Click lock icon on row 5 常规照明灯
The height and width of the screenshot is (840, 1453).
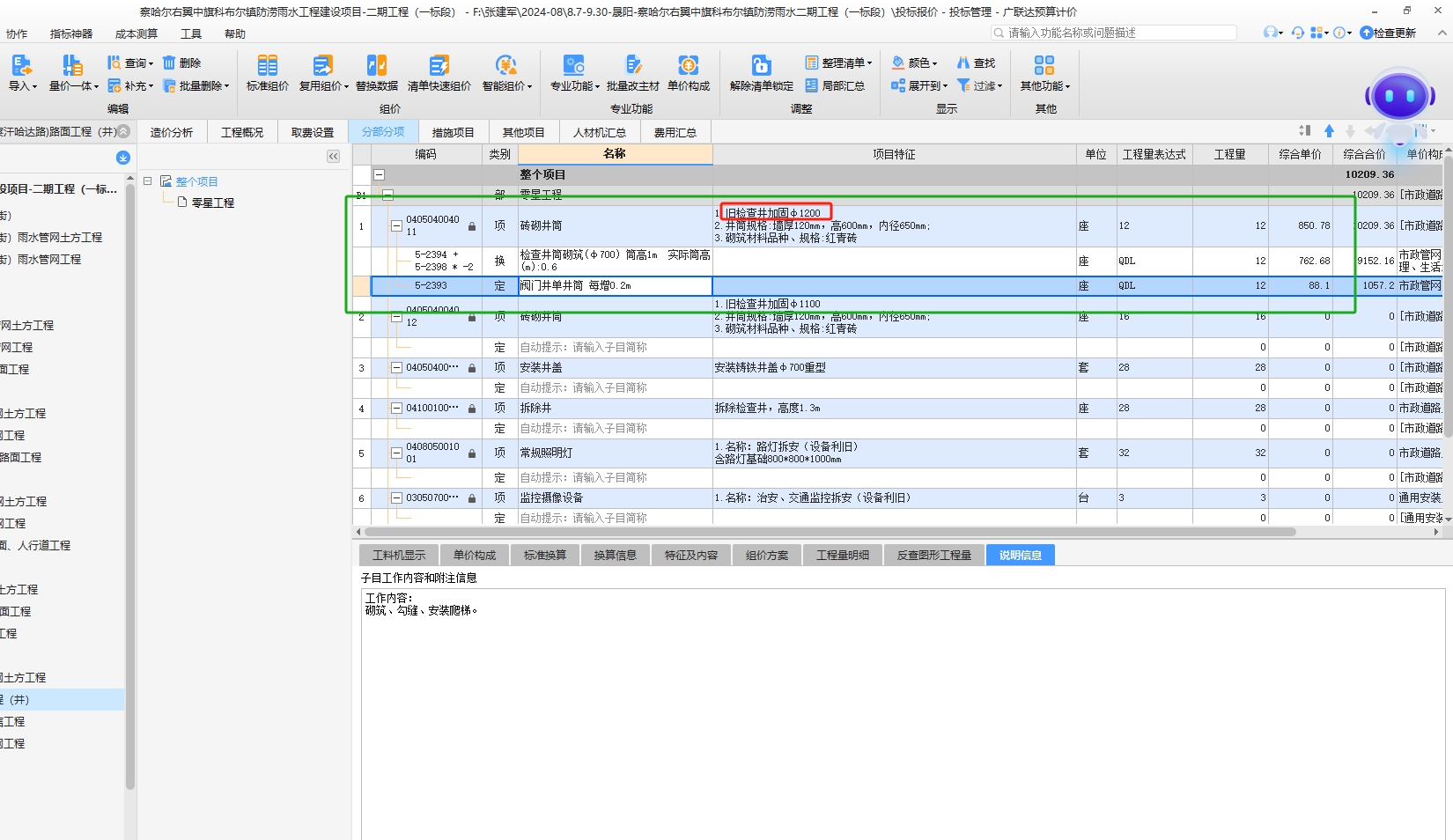pyautogui.click(x=472, y=453)
